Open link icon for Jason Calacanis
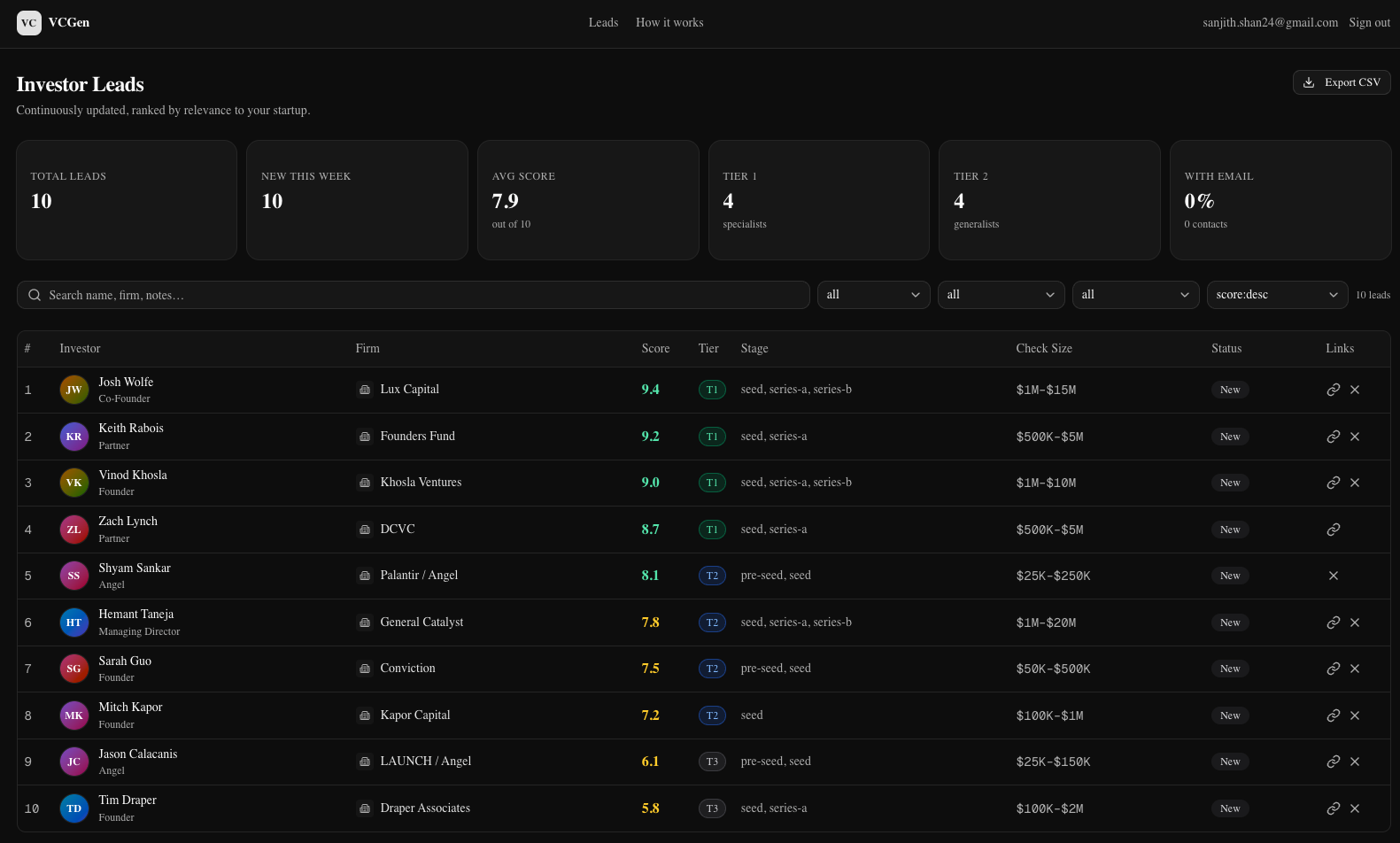The image size is (1400, 843). [1333, 762]
